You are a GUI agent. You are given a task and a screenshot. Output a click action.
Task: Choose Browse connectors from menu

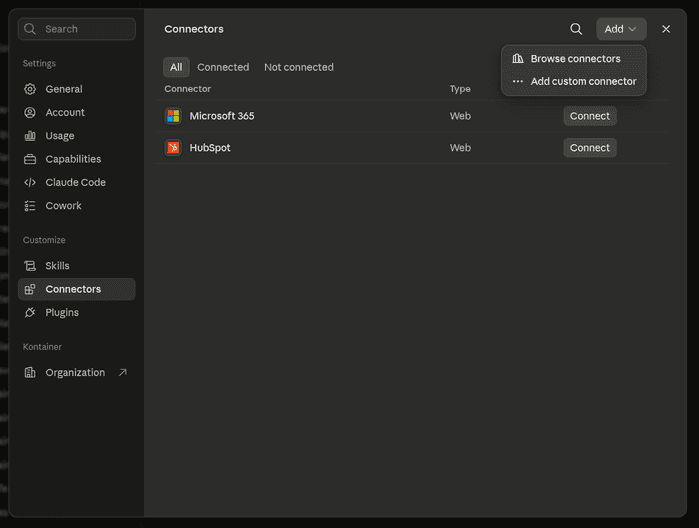point(574,58)
